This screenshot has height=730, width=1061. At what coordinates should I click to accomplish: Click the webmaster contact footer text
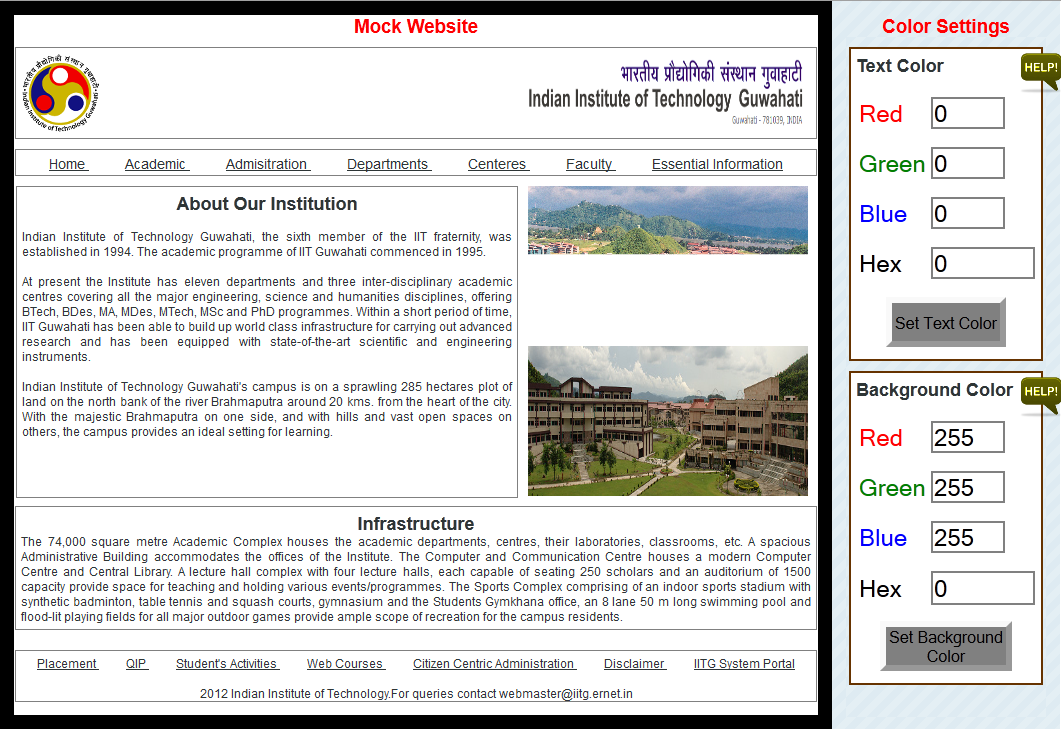tap(416, 693)
